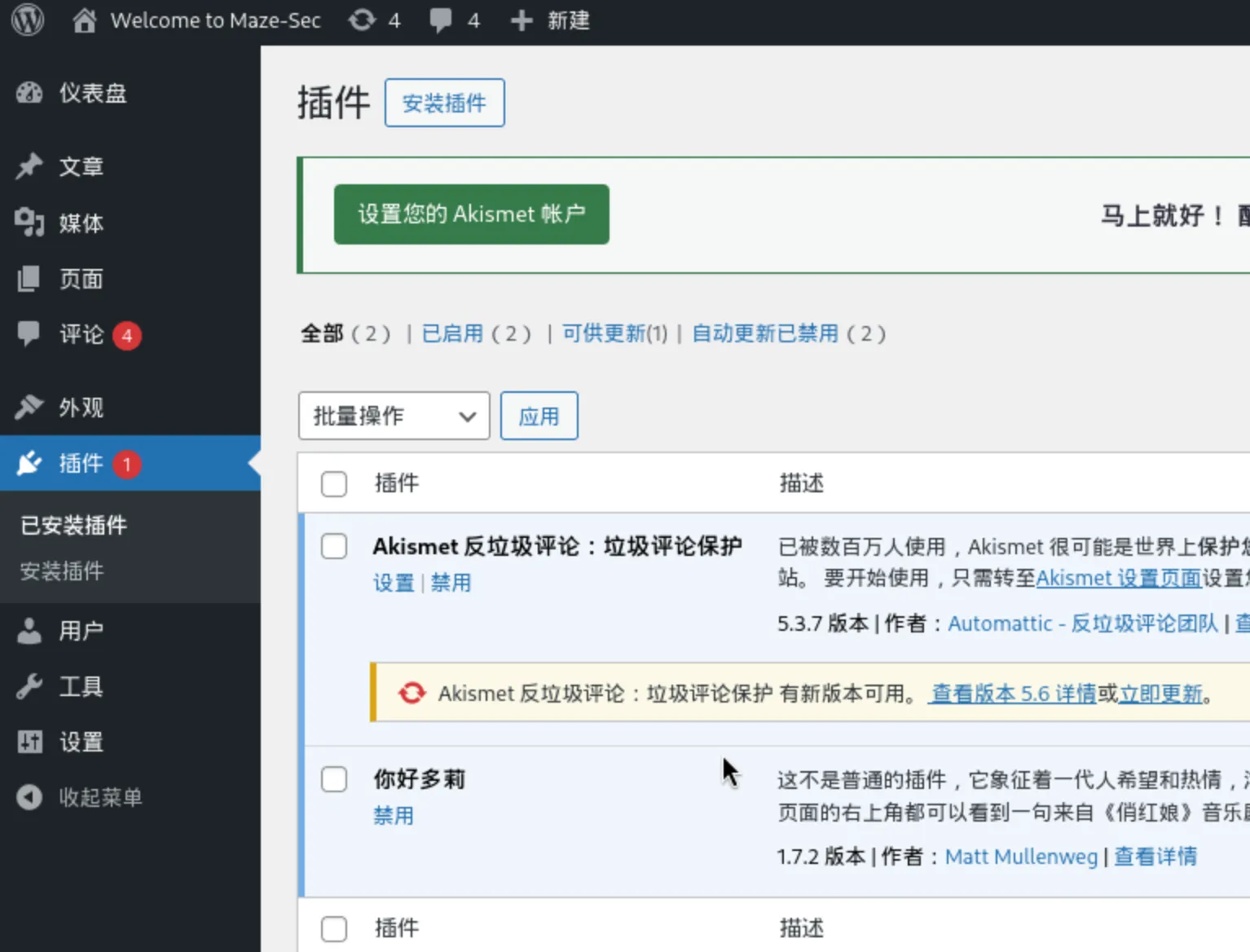Check the Akismet 反垃圾评论 plugin checkbox

334,546
